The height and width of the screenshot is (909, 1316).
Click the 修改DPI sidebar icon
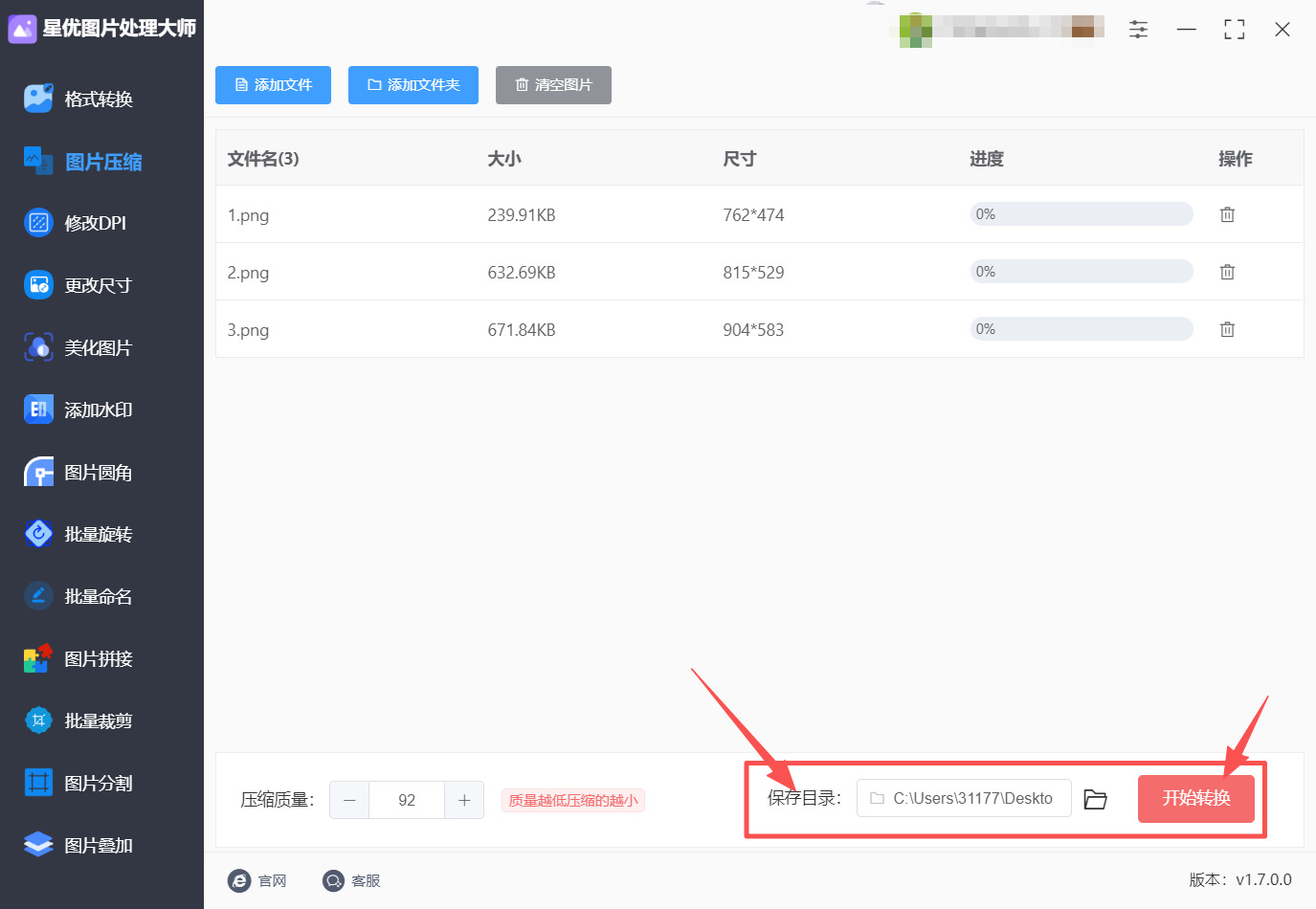pos(38,223)
